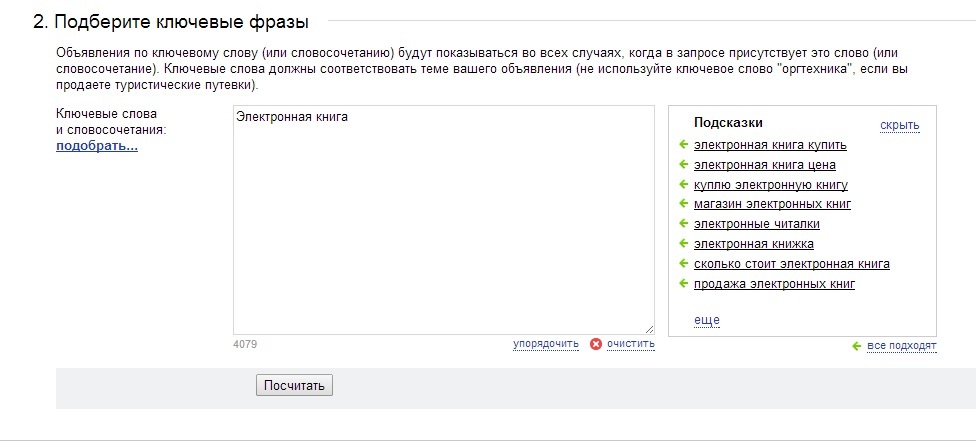Screen dimensions: 976x442
Task: Add suggestion arrow for 'электронная книга купить'
Action: [683, 144]
